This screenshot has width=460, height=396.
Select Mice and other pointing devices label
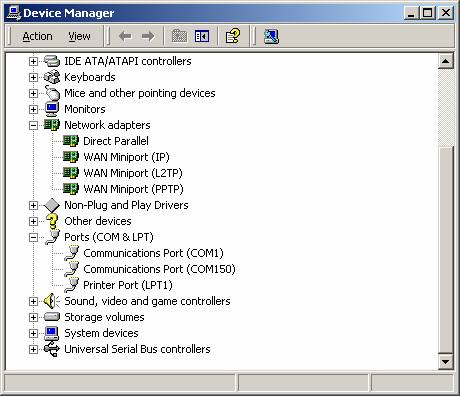coord(140,93)
